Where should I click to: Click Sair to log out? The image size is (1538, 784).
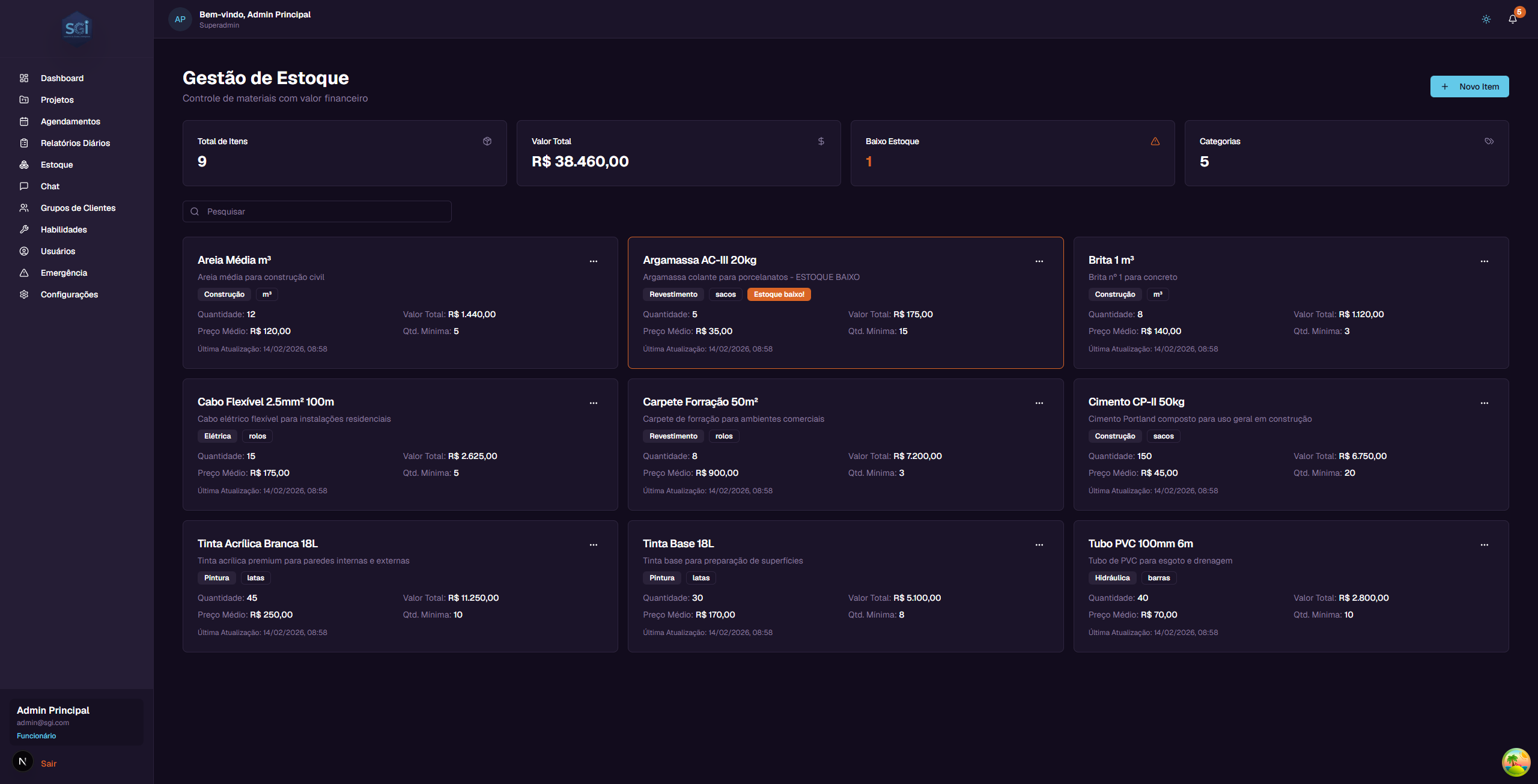pyautogui.click(x=48, y=764)
